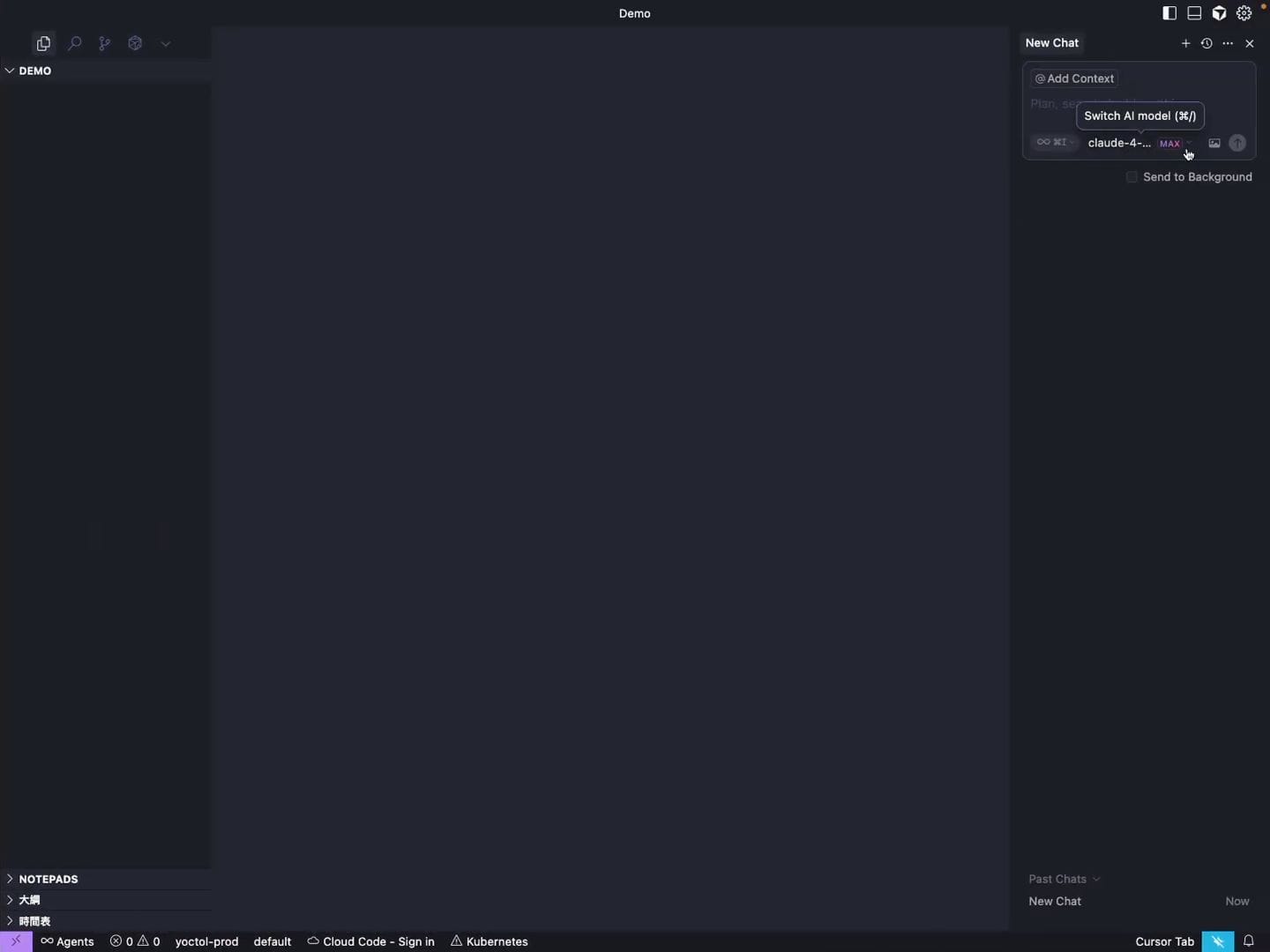Open the Extensions cube icon
This screenshot has width=1270, height=952.
pyautogui.click(x=135, y=43)
